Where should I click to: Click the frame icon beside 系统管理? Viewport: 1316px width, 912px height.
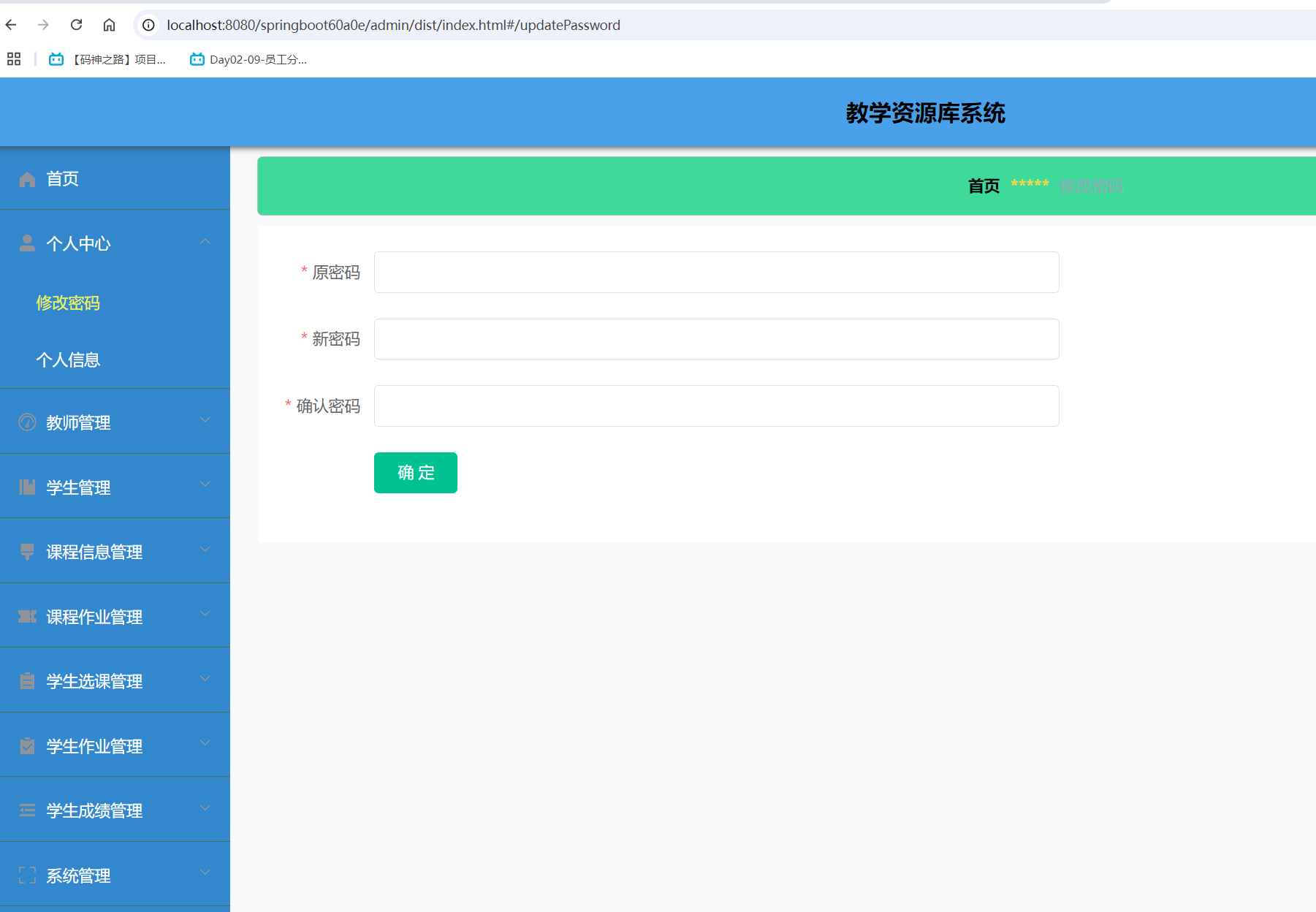(27, 875)
